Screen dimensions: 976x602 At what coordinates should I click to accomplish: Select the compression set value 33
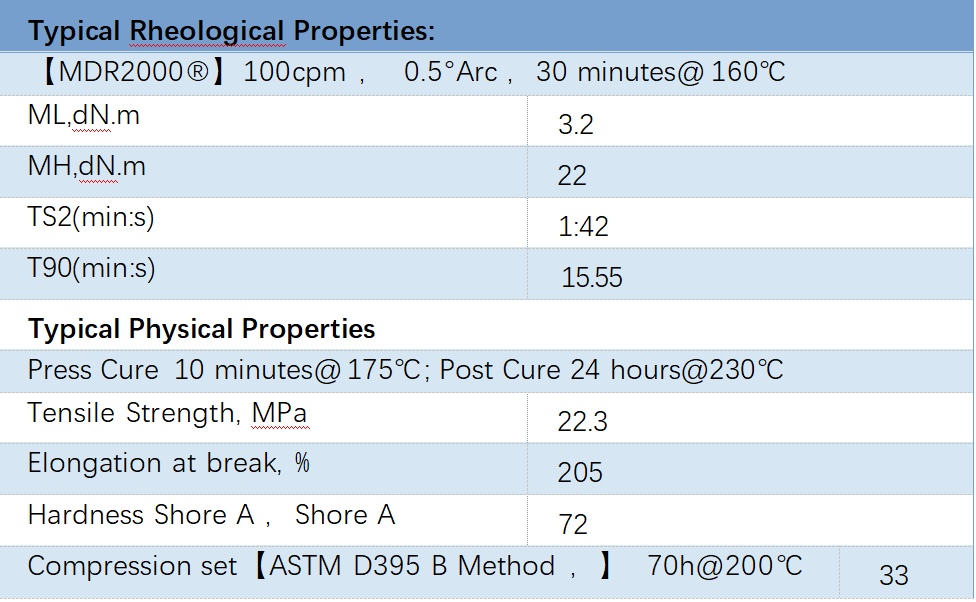(x=894, y=575)
